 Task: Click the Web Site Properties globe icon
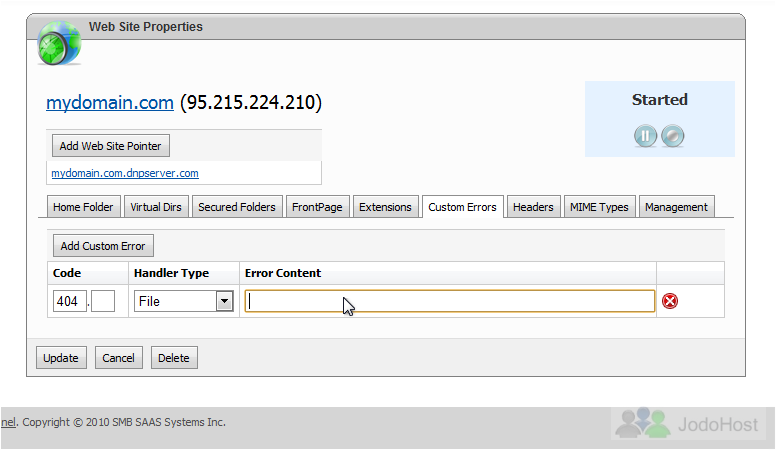point(59,43)
